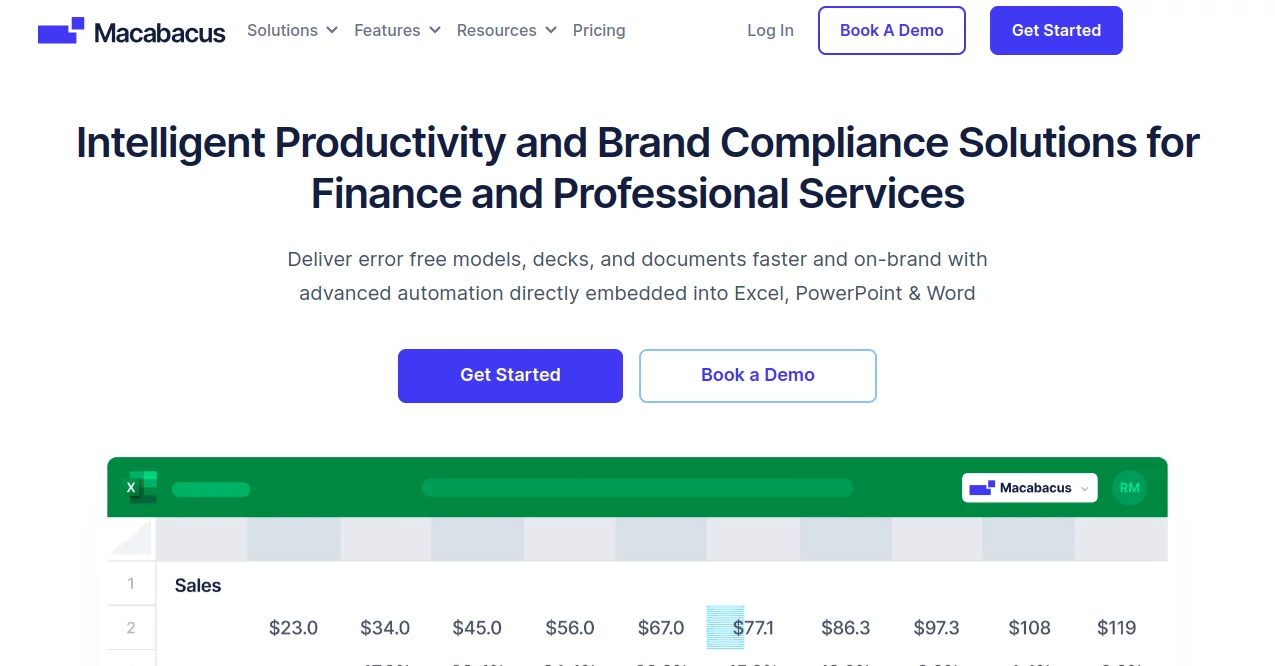The image size is (1275, 666).
Task: Select the Pricing menu item
Action: coord(598,30)
